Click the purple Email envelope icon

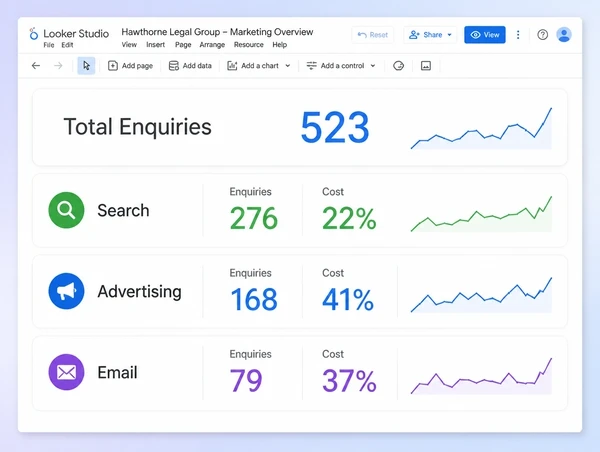point(66,372)
